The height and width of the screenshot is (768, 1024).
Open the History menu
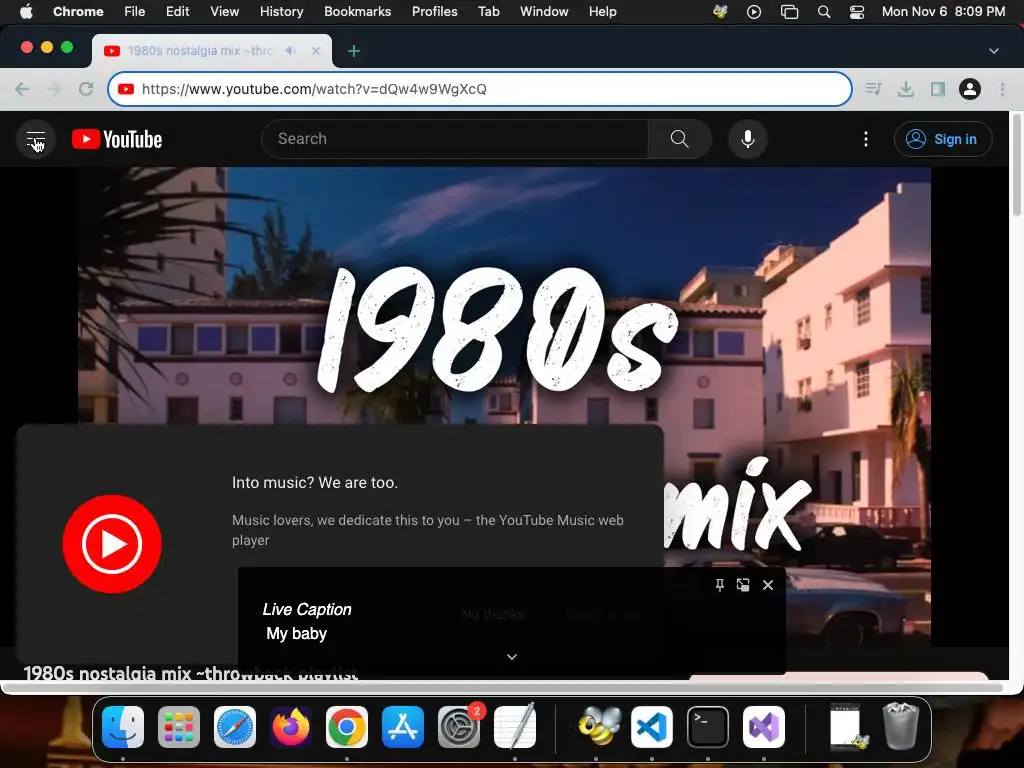pyautogui.click(x=281, y=11)
